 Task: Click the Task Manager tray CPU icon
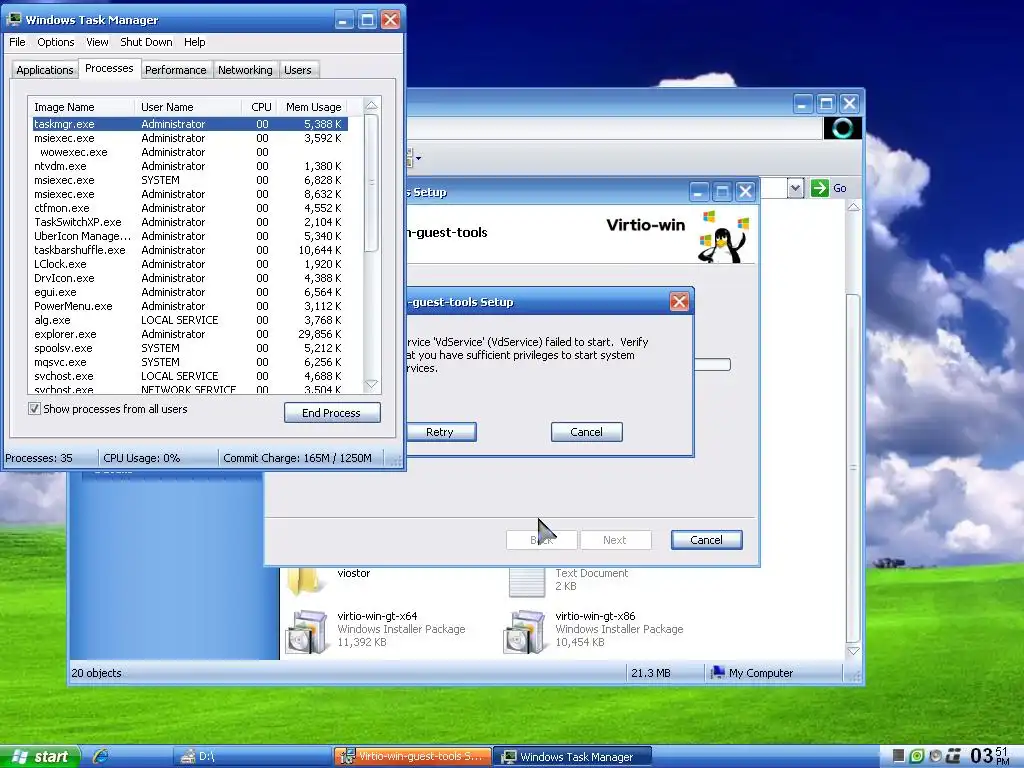(x=899, y=756)
